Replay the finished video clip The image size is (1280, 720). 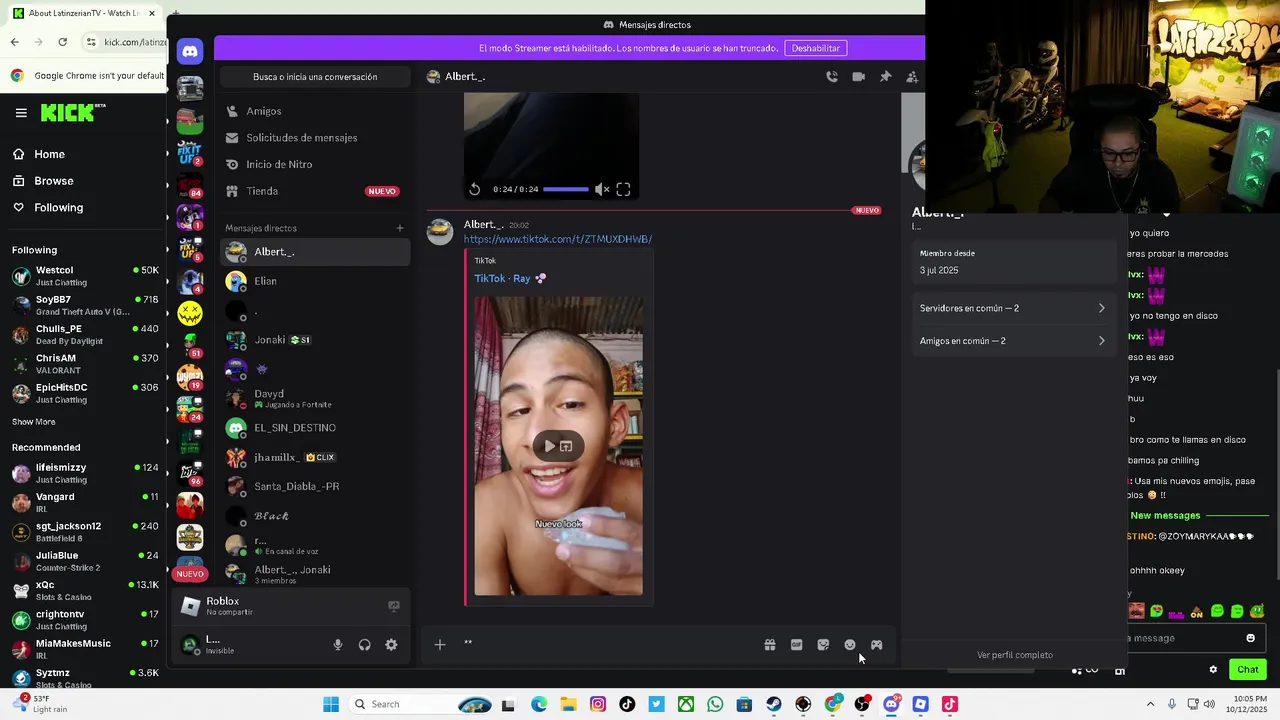[475, 189]
